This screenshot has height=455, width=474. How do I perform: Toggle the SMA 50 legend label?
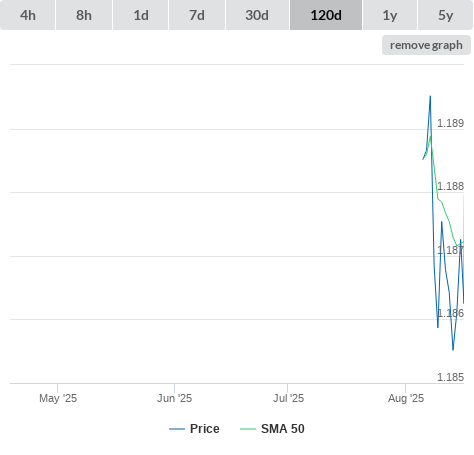pyautogui.click(x=283, y=429)
